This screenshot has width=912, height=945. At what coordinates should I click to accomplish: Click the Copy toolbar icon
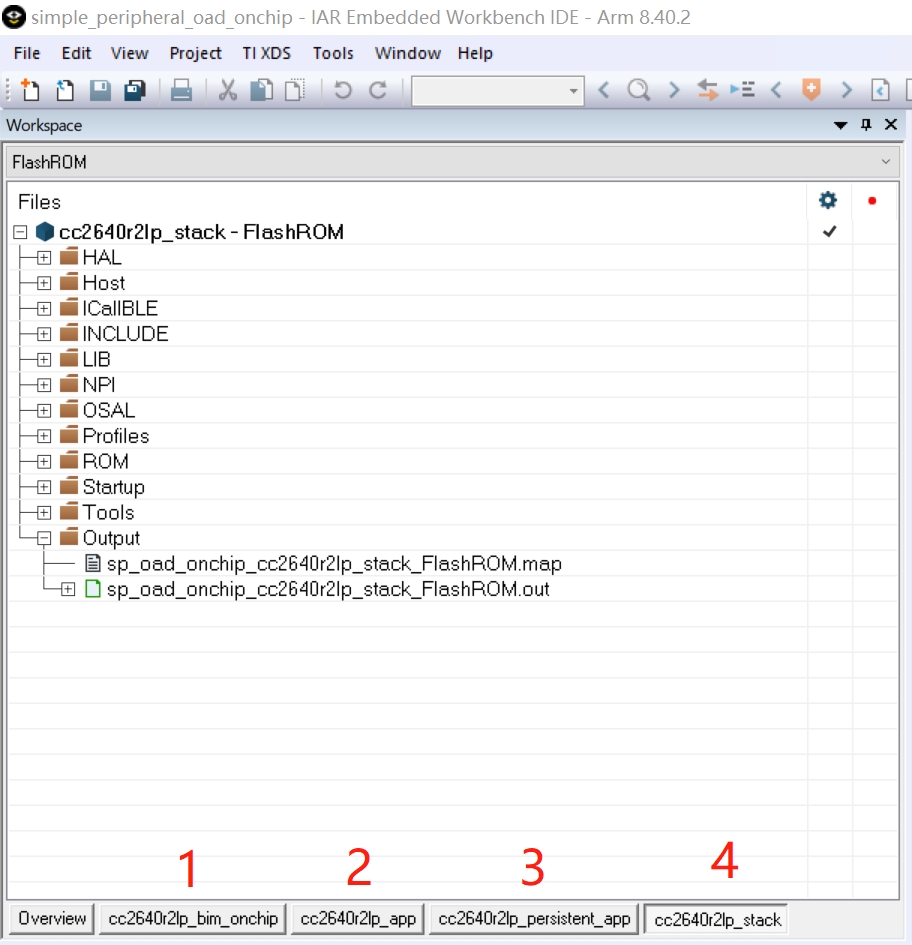(262, 90)
